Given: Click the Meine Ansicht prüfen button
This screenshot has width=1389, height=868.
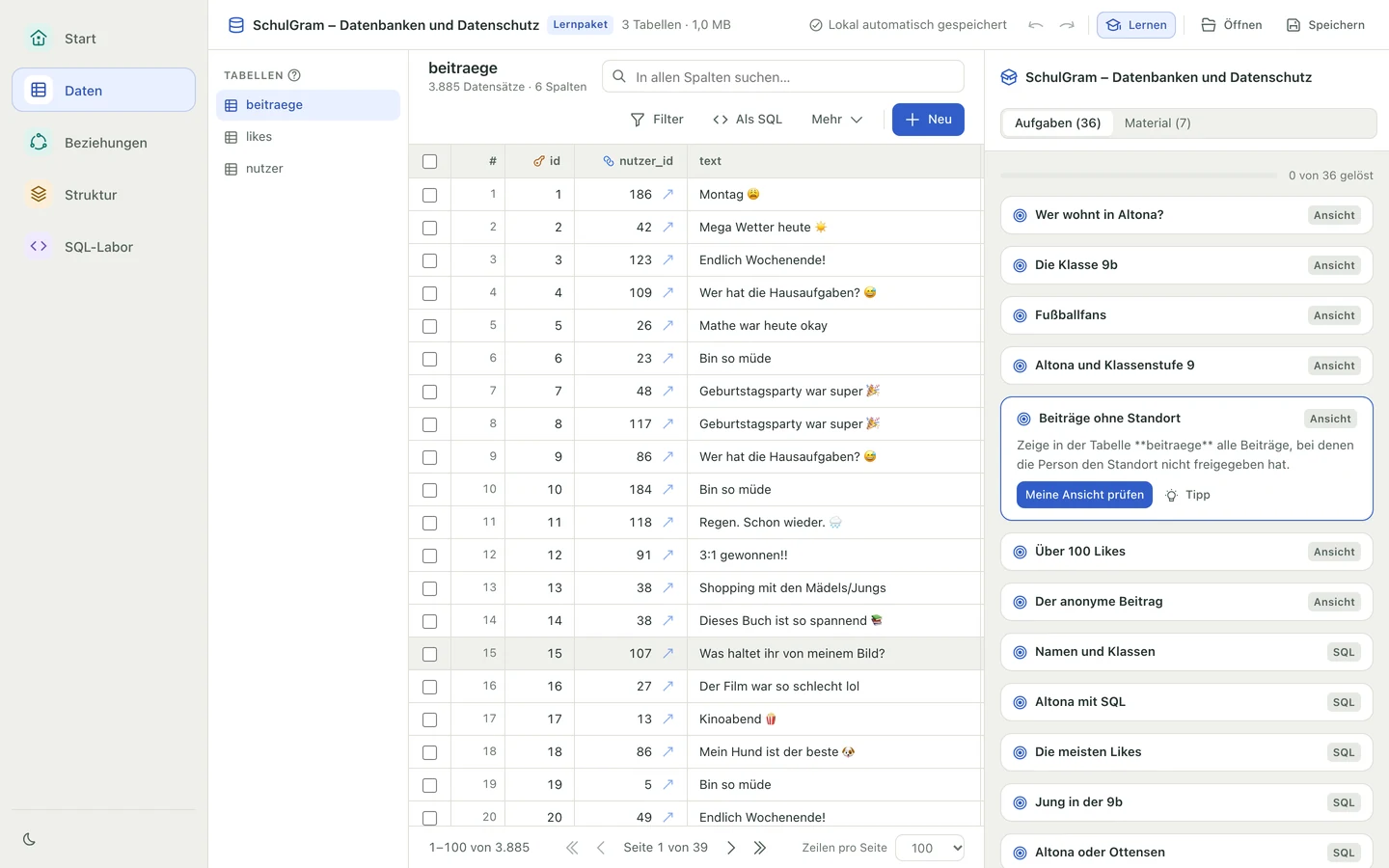Looking at the screenshot, I should (x=1084, y=495).
